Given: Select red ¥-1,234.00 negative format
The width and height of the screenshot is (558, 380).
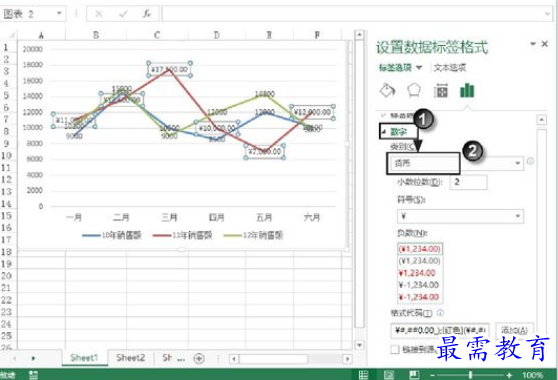Looking at the screenshot, I should coord(418,297).
